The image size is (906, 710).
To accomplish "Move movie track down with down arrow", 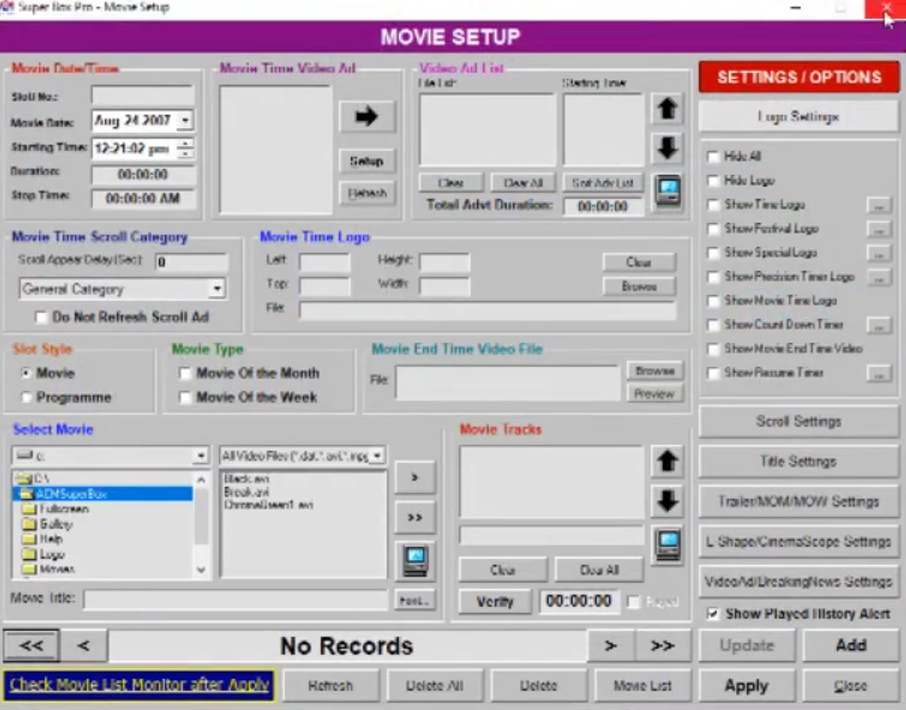I will click(667, 500).
